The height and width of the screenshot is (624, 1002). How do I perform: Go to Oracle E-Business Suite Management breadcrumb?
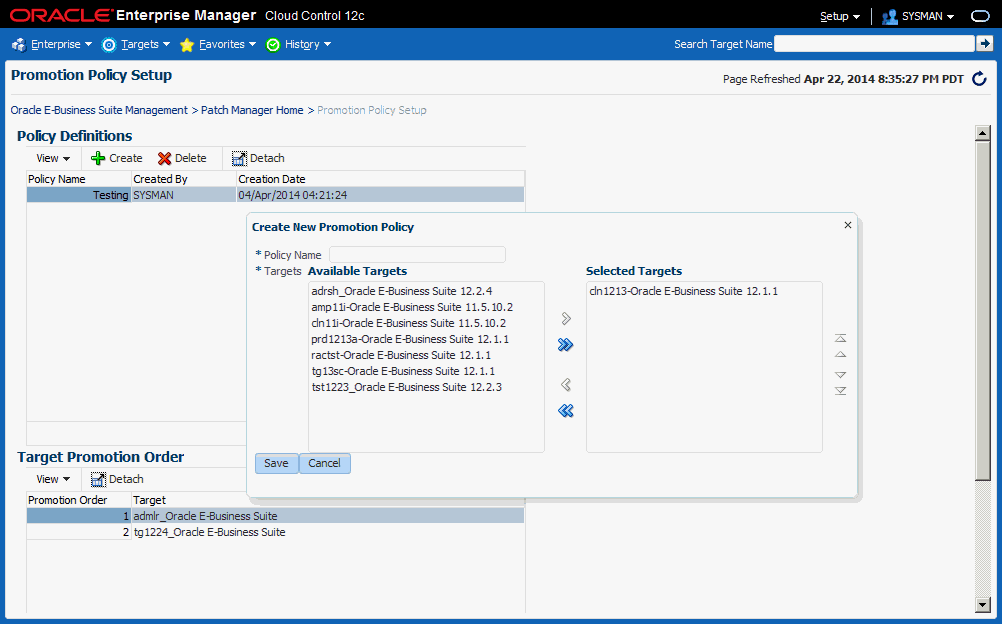click(x=99, y=110)
